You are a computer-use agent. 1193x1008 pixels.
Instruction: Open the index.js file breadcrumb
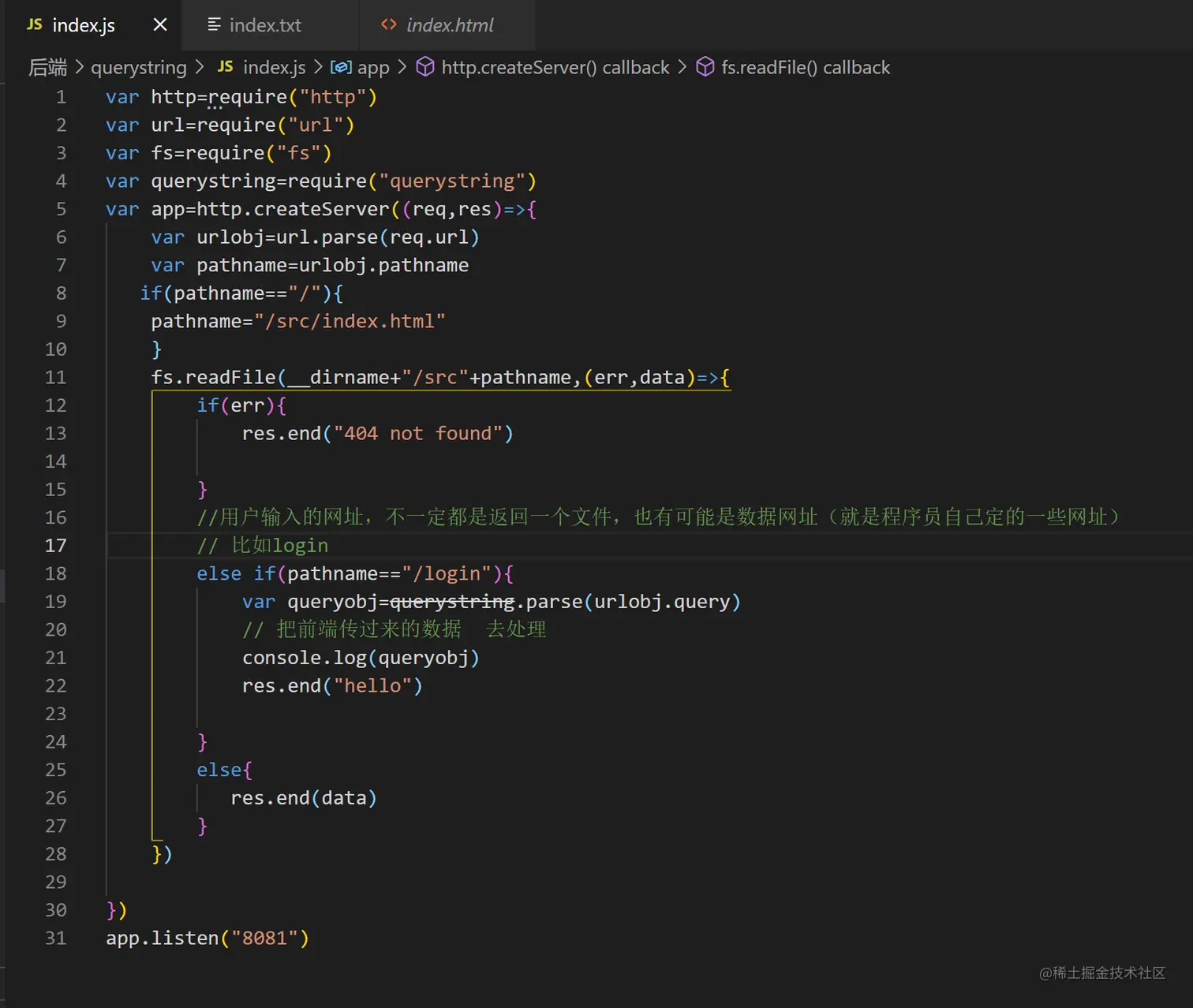point(274,68)
